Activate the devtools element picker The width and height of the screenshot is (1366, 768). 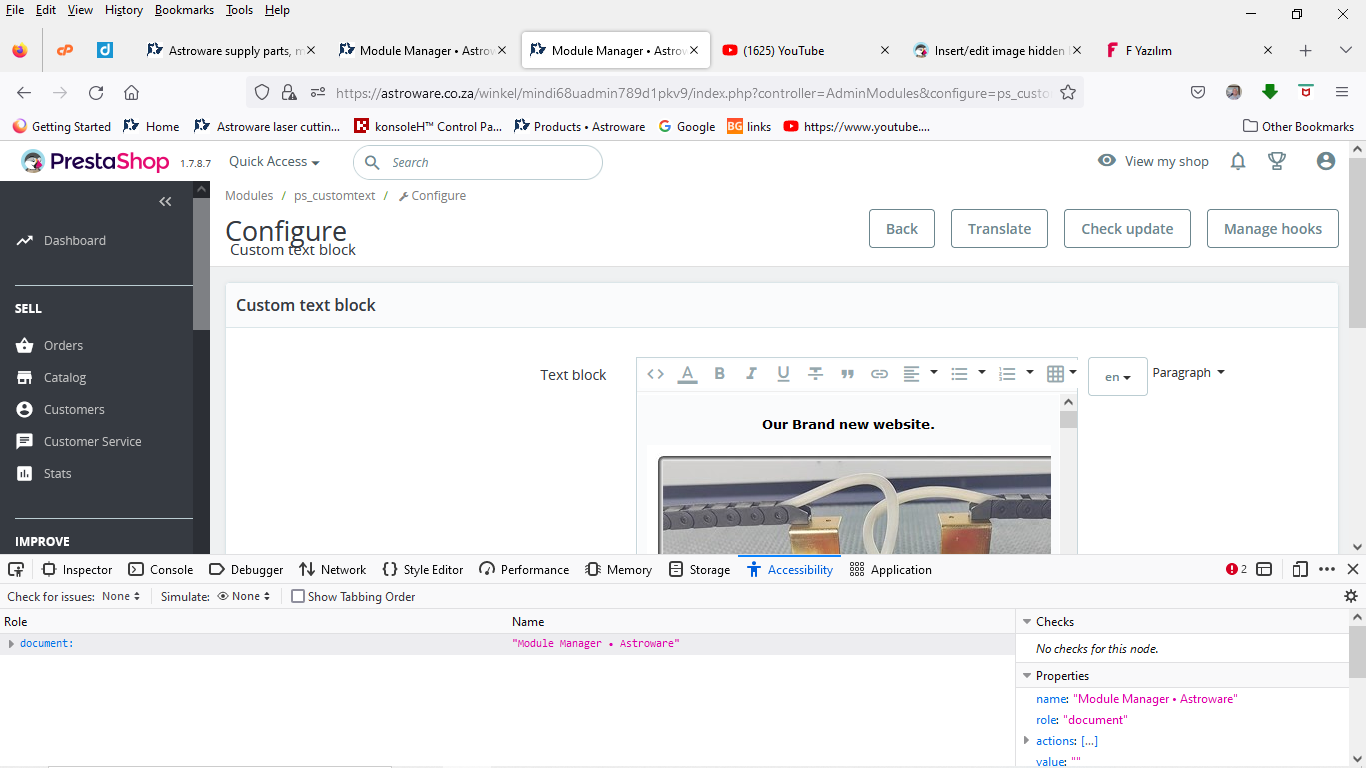[x=16, y=569]
